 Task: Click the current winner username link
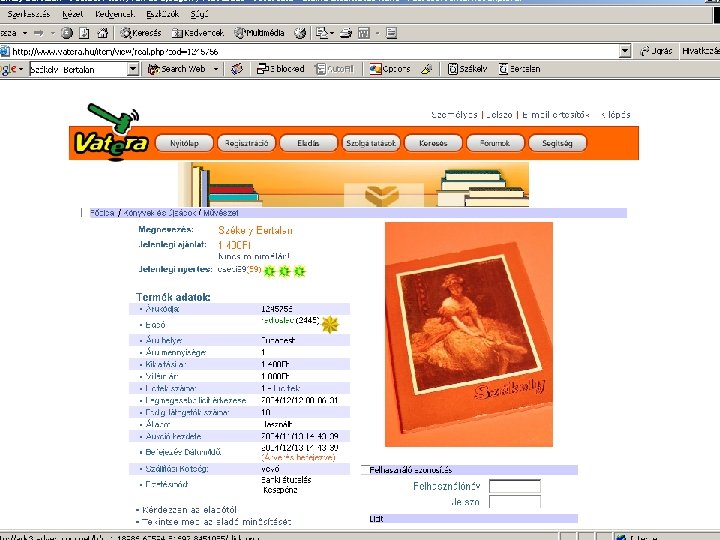tap(232, 270)
